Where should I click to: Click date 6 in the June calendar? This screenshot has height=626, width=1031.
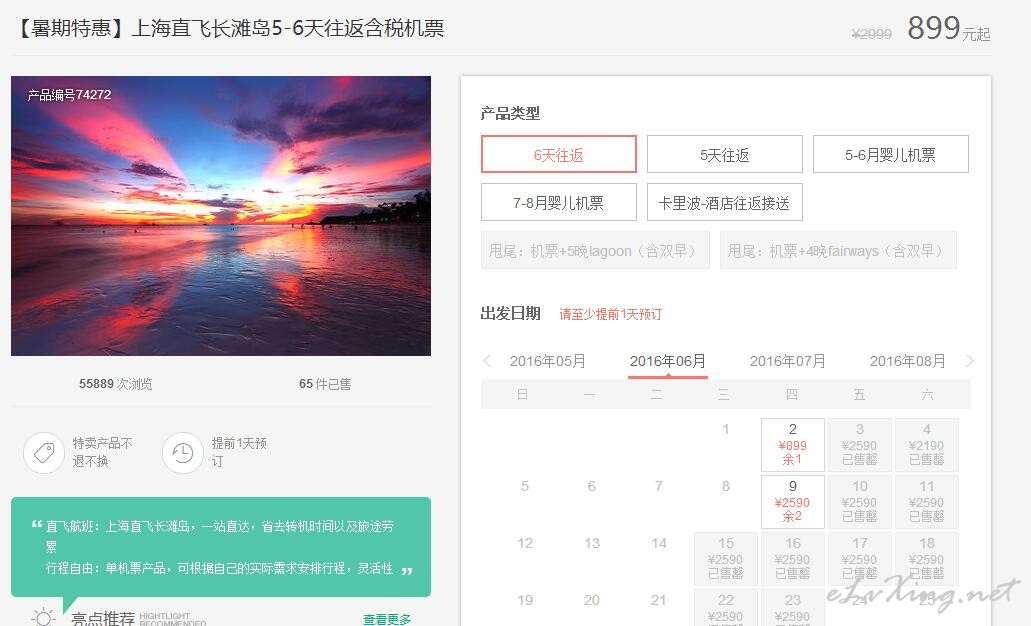coord(592,487)
